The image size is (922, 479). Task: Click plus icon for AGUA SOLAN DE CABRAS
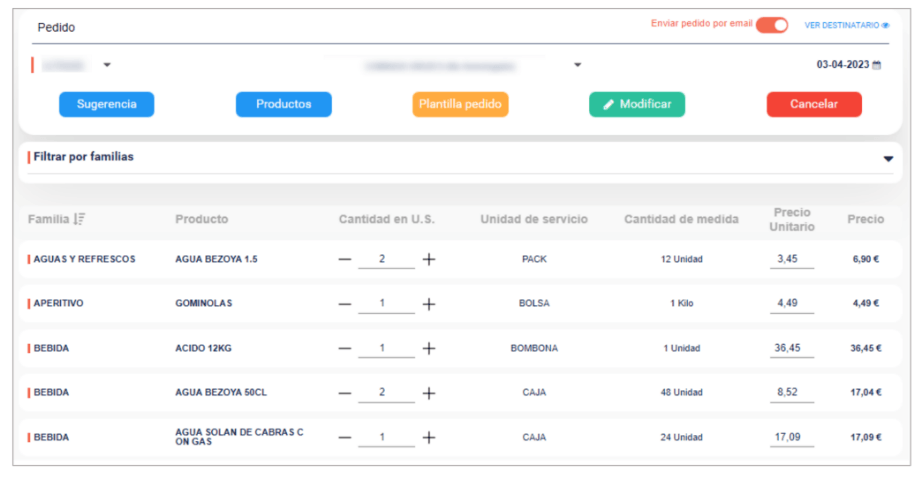point(428,437)
